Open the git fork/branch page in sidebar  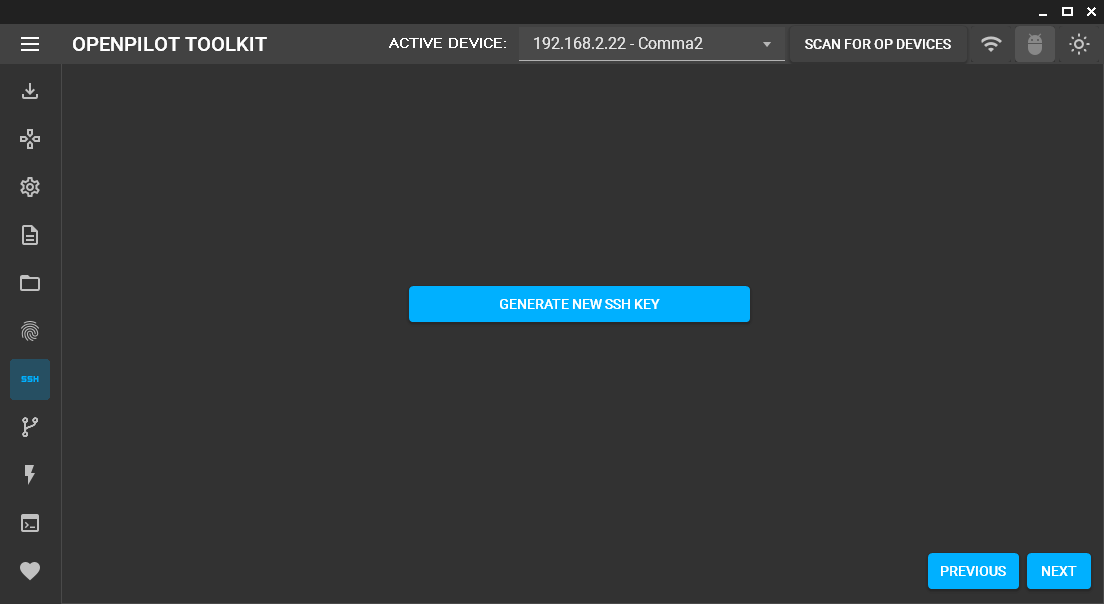(x=30, y=427)
